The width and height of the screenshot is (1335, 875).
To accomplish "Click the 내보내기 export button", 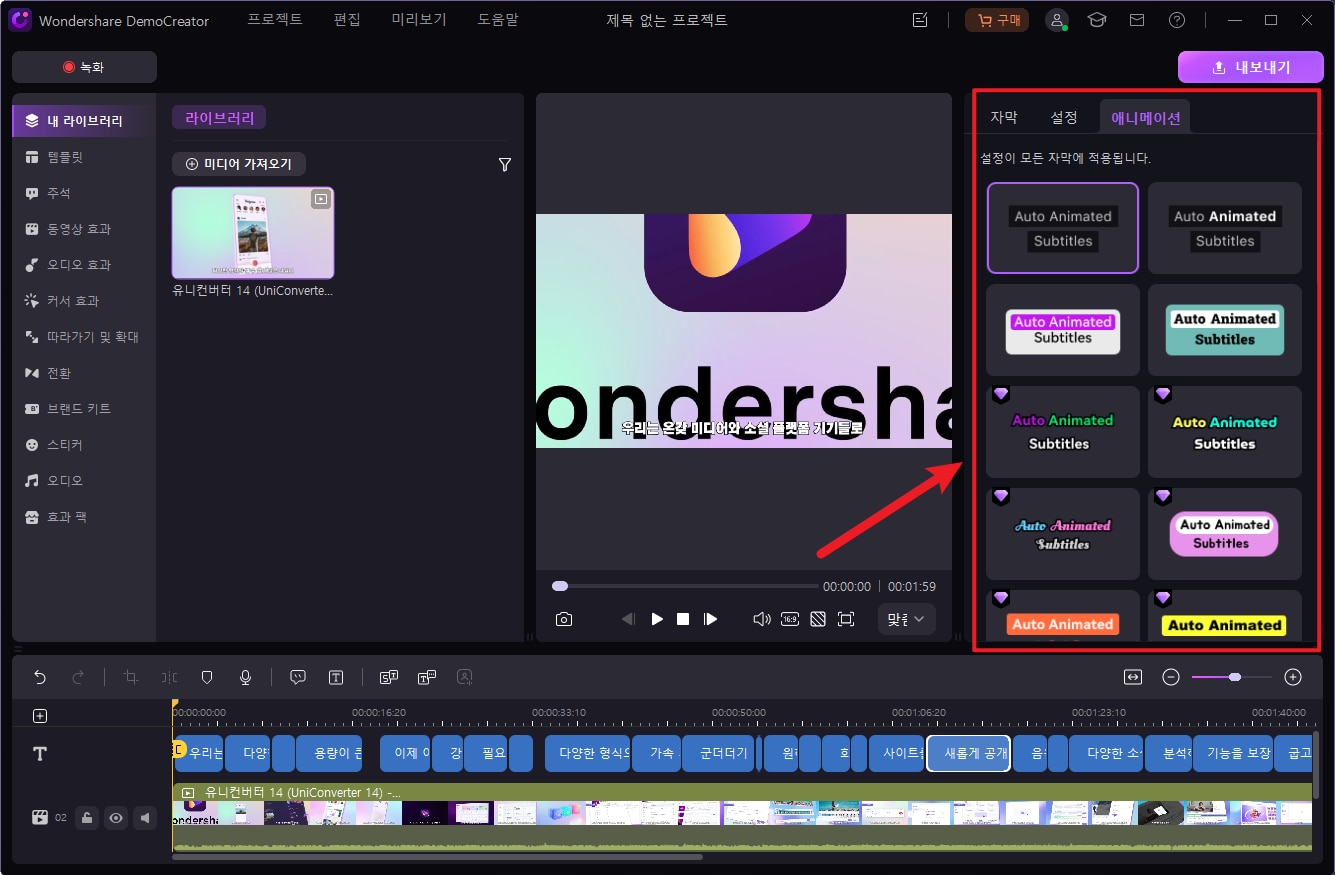I will tap(1249, 67).
